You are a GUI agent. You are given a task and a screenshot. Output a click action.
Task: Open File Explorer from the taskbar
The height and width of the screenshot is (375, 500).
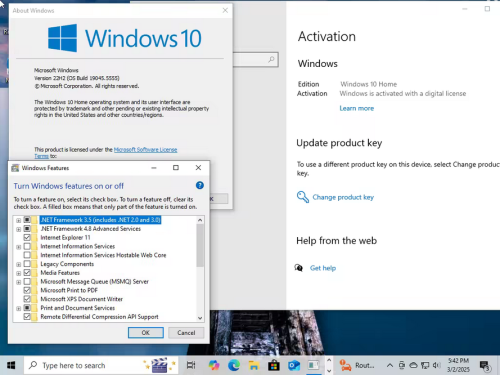(254, 366)
